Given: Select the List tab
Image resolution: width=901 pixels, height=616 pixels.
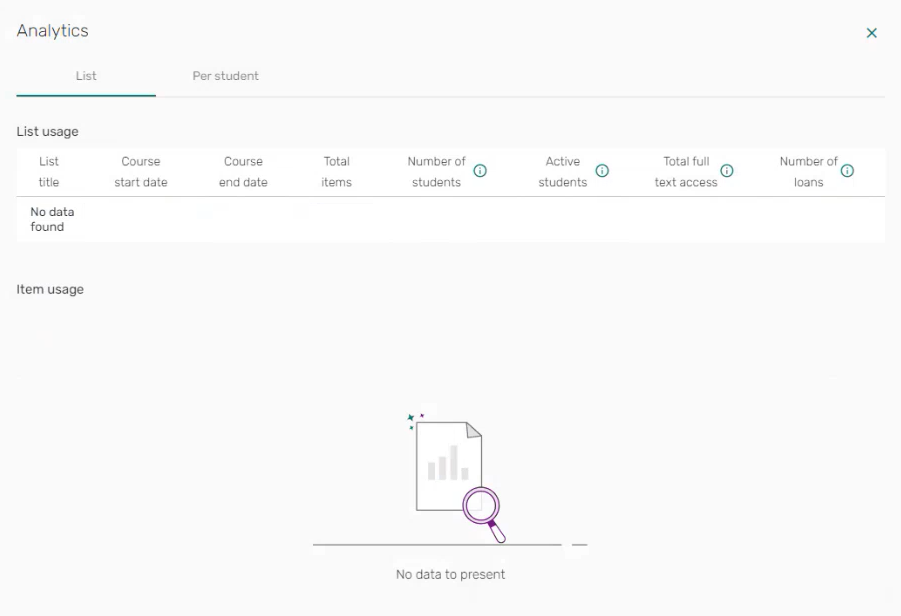Looking at the screenshot, I should (86, 76).
